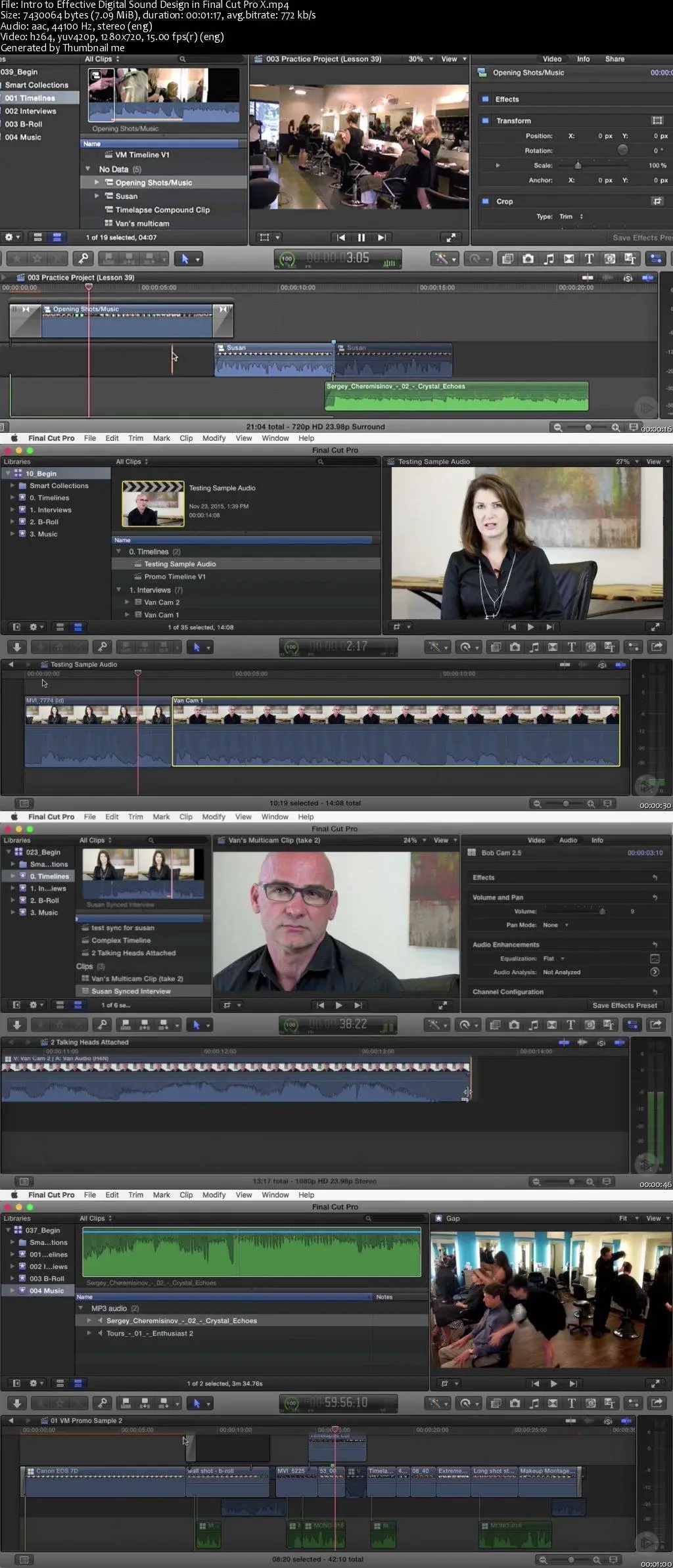Click the Notes column header in the browser

384,1297
